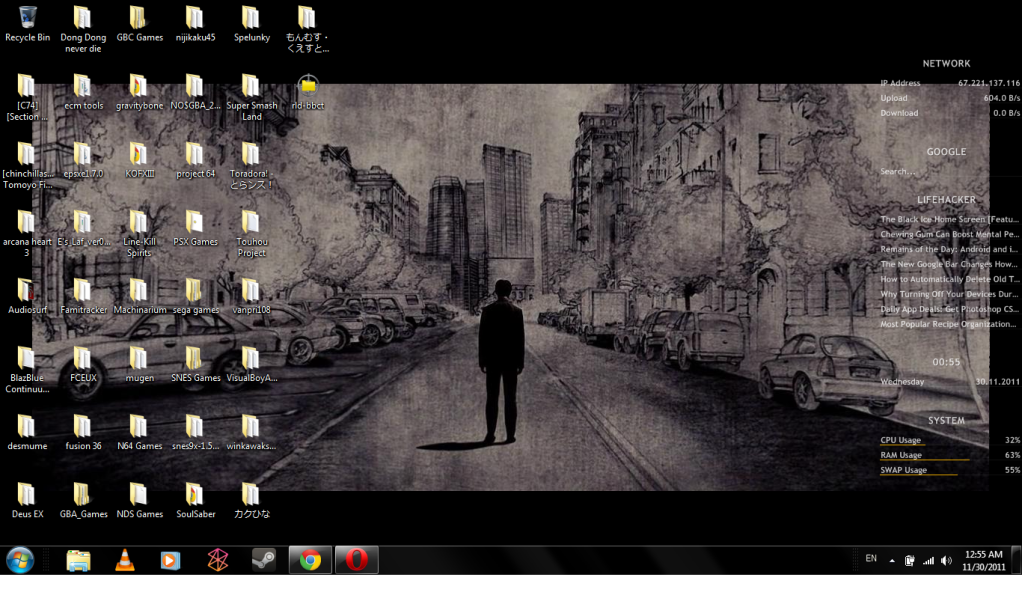Open "Most Popular Recipe Organization" article
Viewport: 1022px width, 613px height.
tap(949, 324)
